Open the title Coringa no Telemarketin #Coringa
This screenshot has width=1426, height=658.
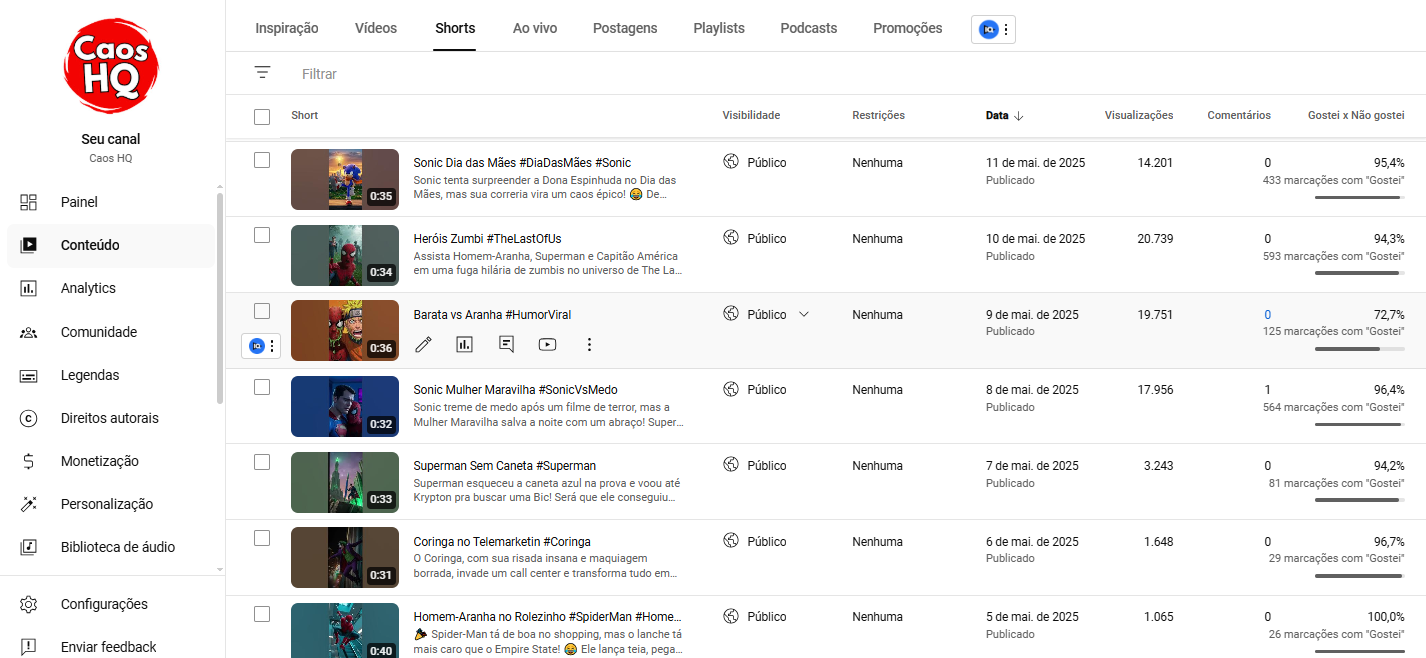(502, 542)
